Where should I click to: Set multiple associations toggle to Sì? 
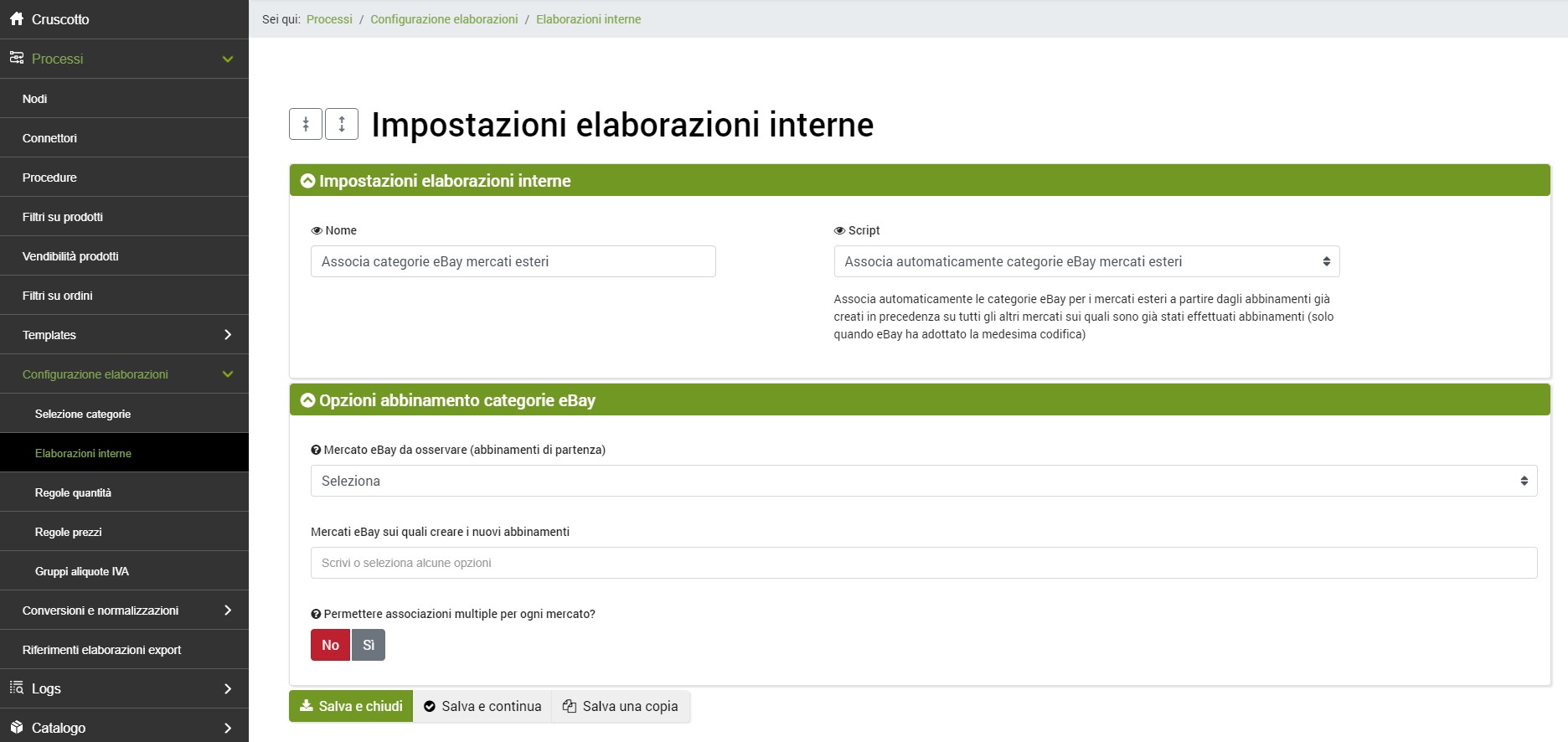point(369,645)
